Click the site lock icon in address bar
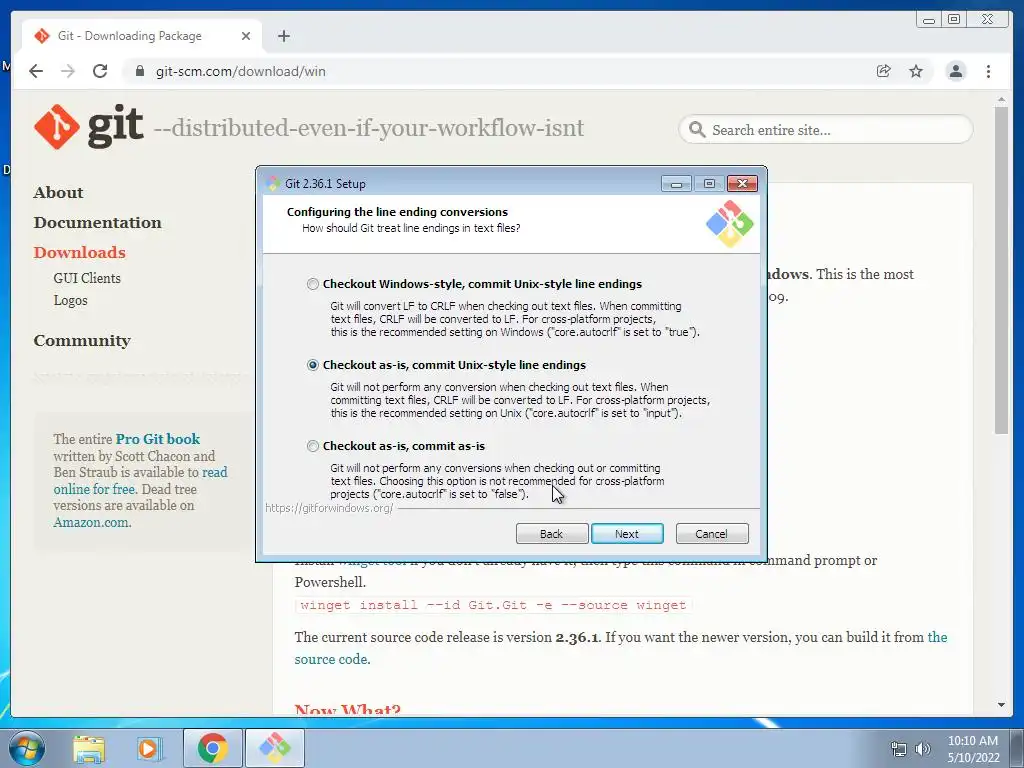This screenshot has width=1024, height=768. (139, 71)
